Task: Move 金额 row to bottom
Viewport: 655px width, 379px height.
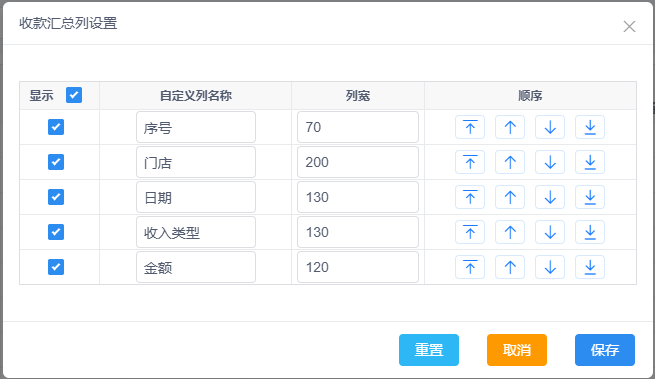Action: pos(590,267)
